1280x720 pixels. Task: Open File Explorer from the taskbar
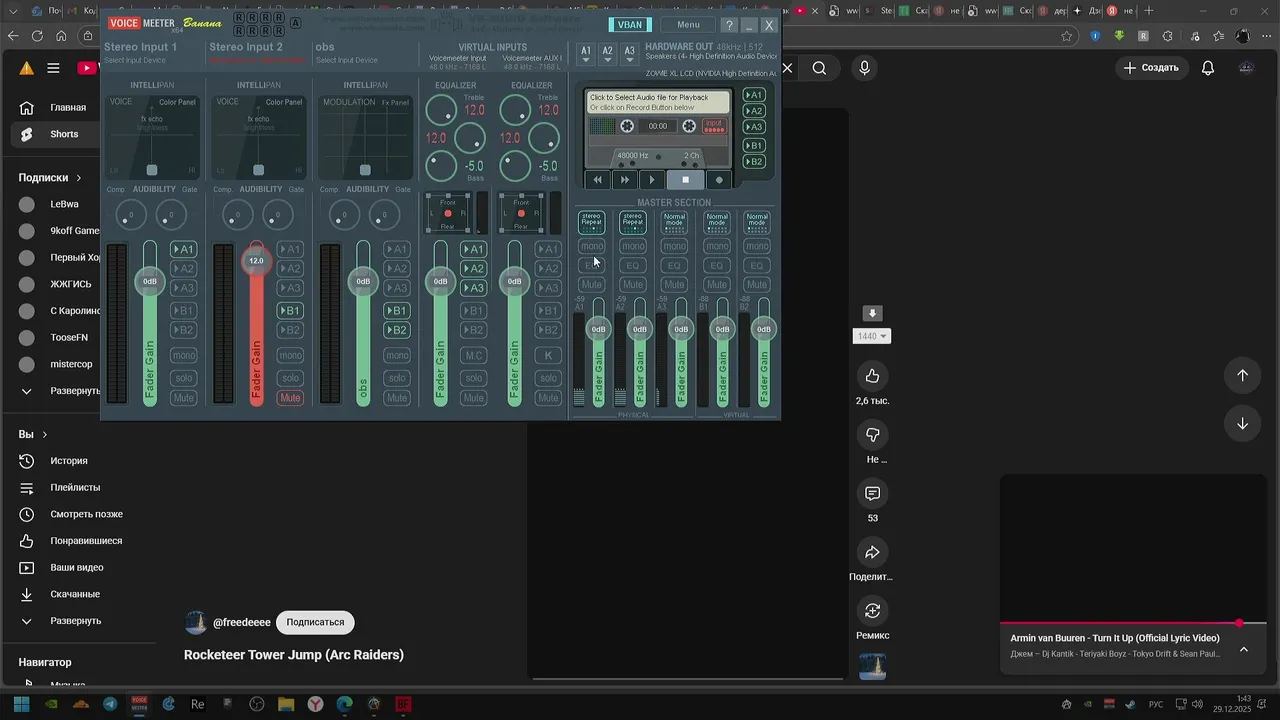pos(286,704)
